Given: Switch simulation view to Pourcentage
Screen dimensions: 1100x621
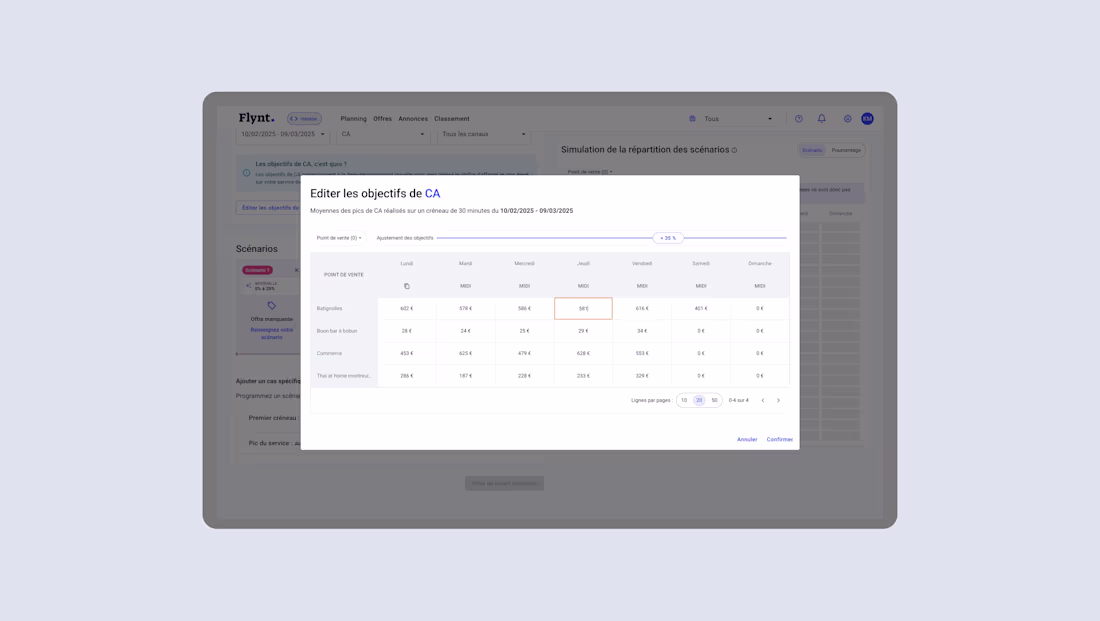Looking at the screenshot, I should click(846, 149).
